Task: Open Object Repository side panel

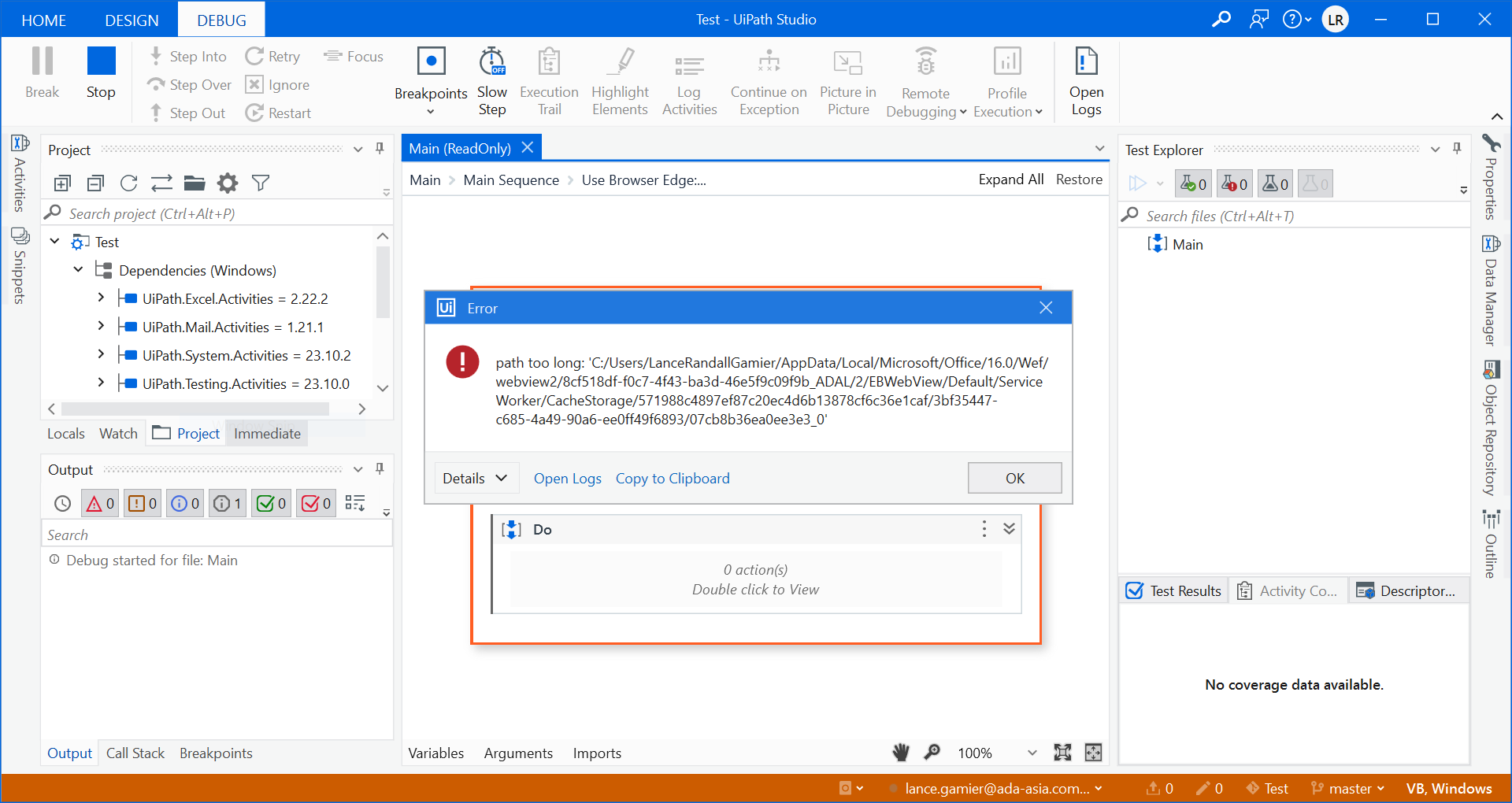Action: pyautogui.click(x=1491, y=429)
